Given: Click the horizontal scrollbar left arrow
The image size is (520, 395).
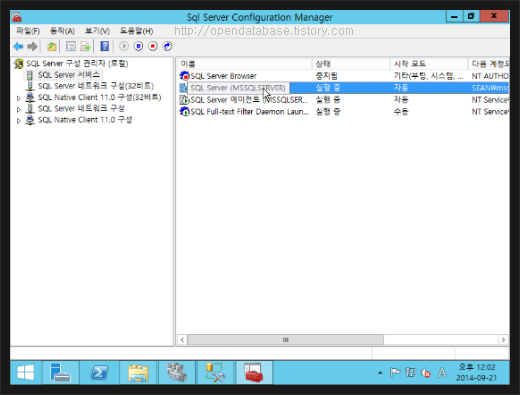Looking at the screenshot, I should tap(182, 340).
